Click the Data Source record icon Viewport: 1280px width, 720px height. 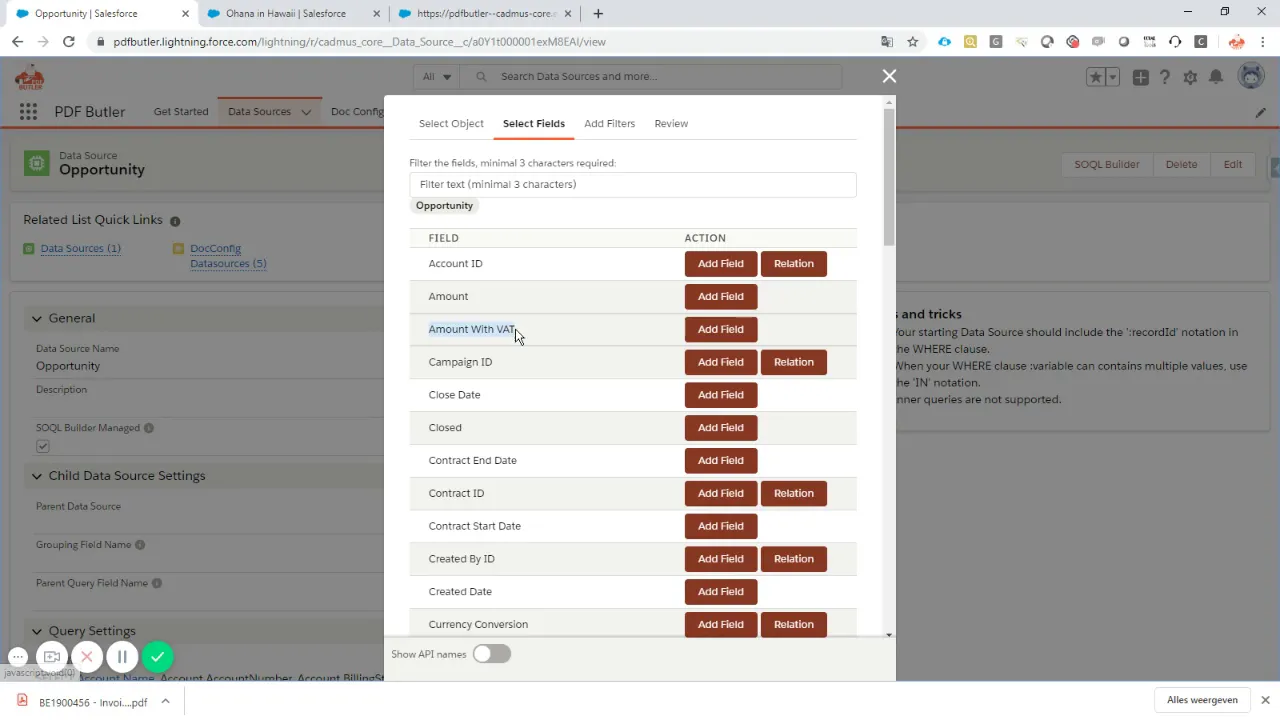coord(36,163)
